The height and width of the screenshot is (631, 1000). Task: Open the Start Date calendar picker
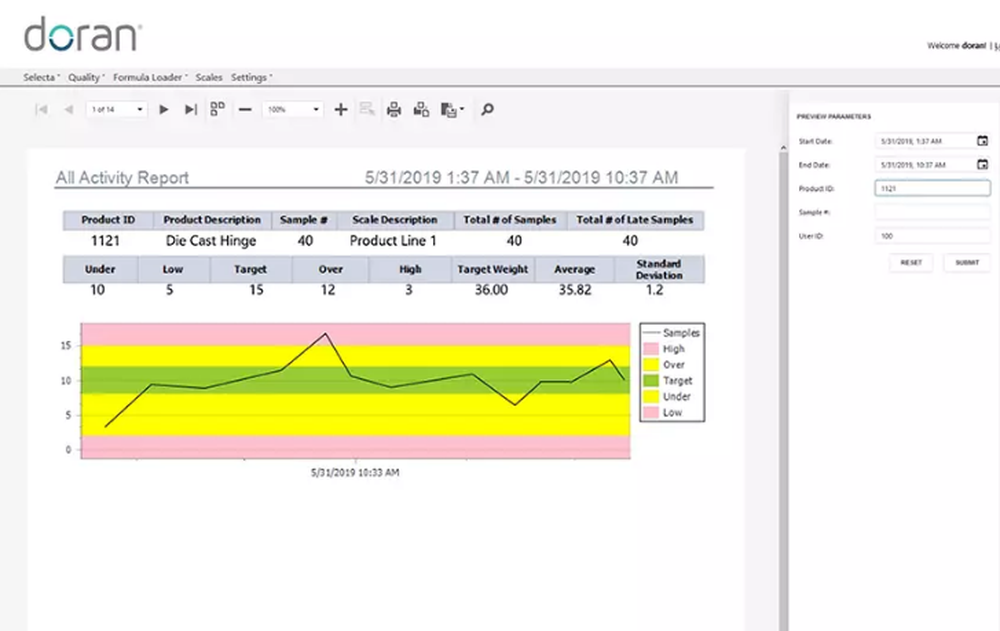982,141
